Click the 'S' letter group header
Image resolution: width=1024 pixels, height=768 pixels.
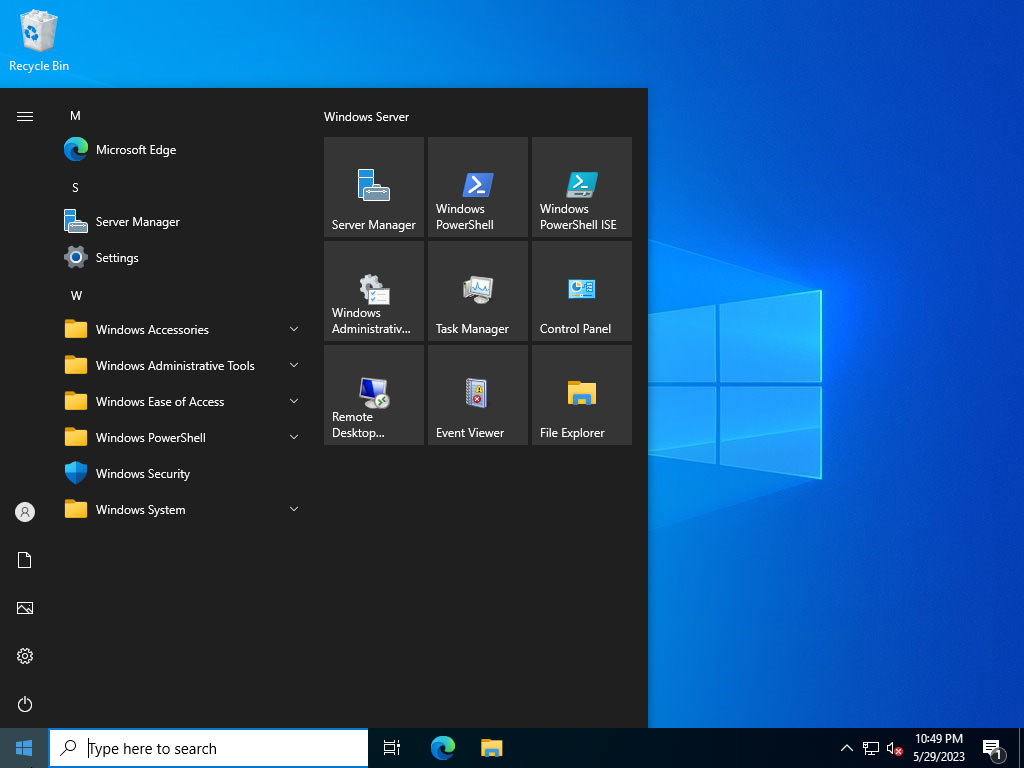point(75,187)
